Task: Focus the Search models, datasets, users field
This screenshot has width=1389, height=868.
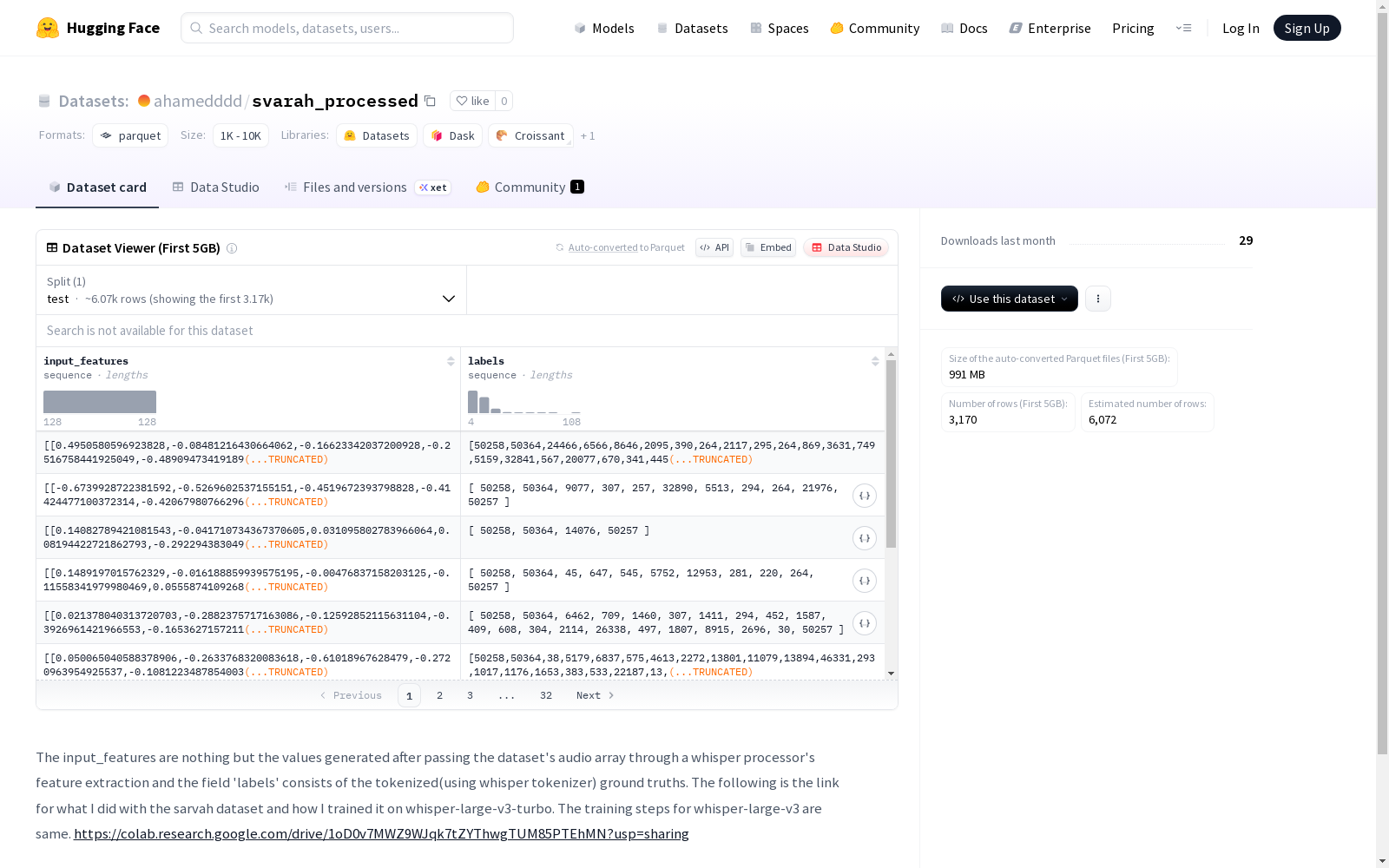Action: (347, 28)
